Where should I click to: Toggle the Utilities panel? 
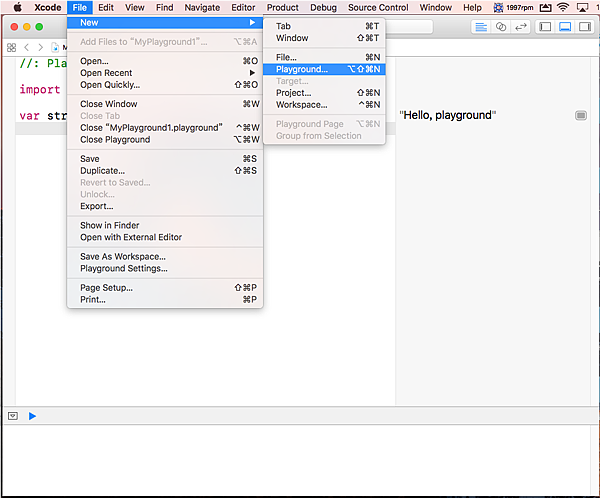pos(585,27)
